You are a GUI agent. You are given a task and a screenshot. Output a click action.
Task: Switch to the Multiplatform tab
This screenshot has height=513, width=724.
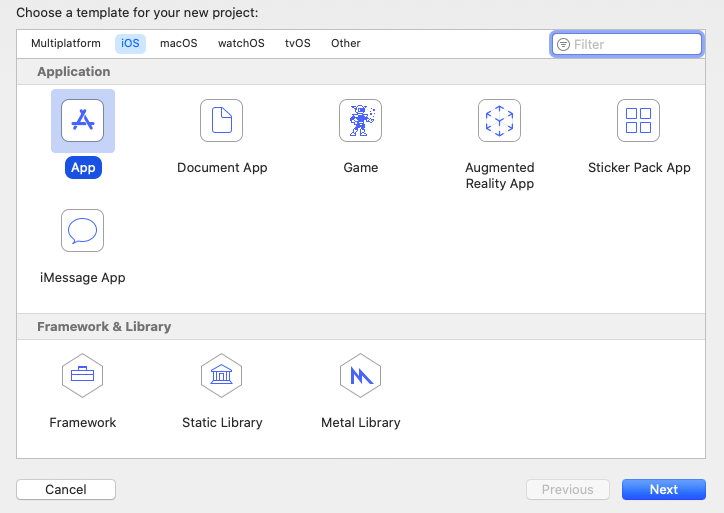tap(66, 43)
